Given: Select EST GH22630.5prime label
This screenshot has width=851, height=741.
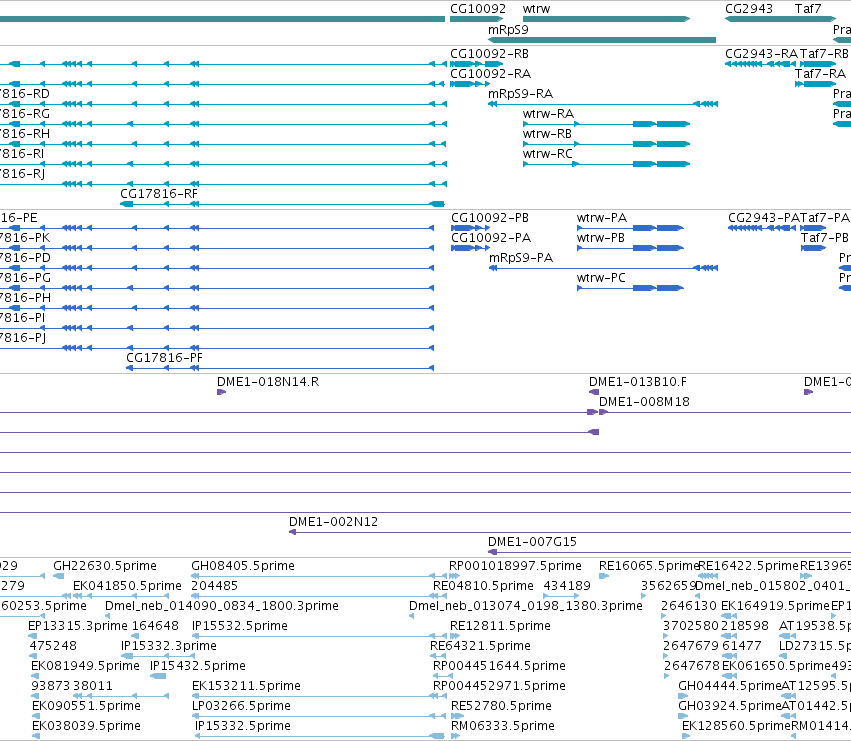Looking at the screenshot, I should 105,566.
